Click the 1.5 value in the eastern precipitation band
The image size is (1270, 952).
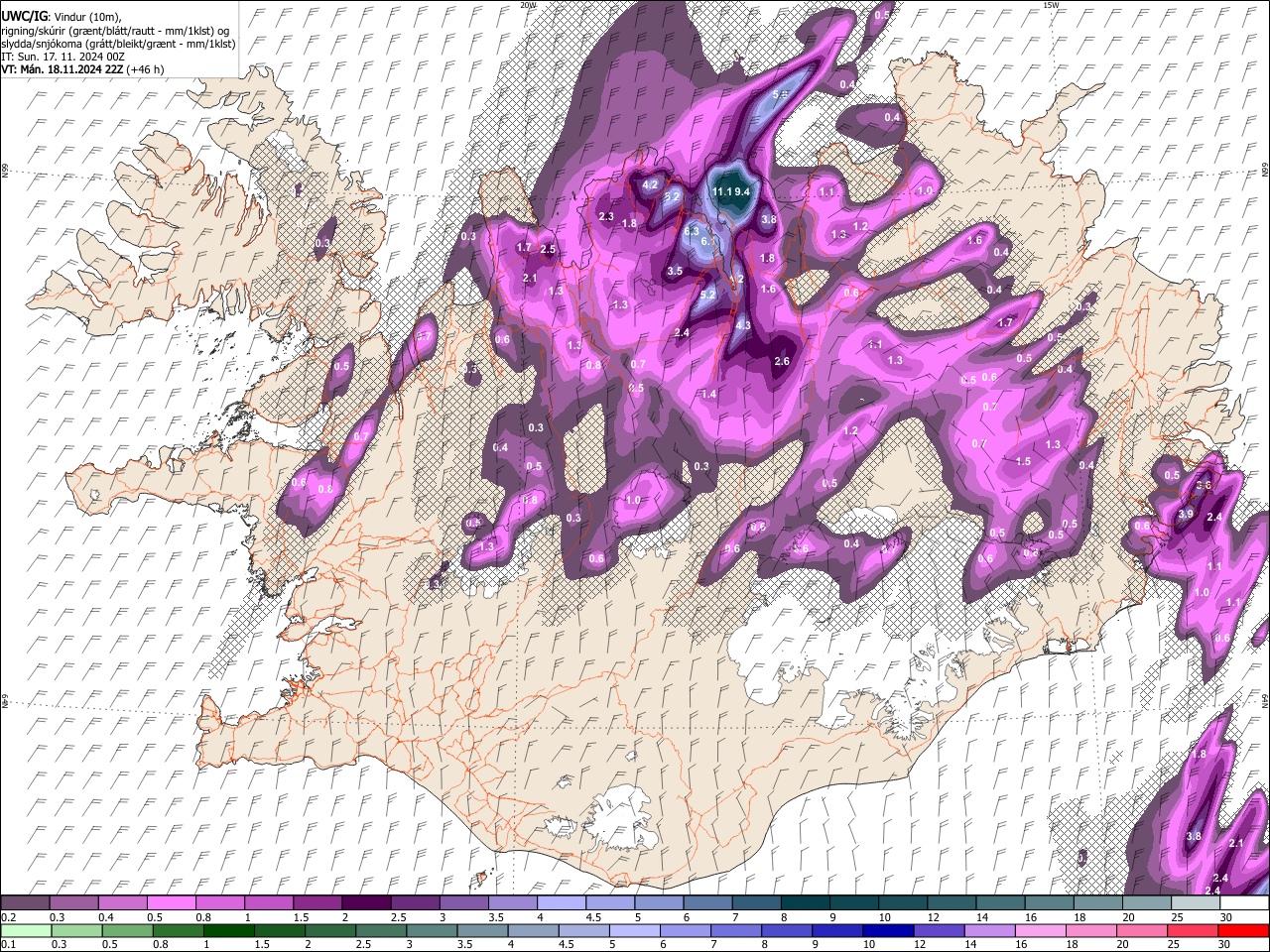coord(1023,461)
